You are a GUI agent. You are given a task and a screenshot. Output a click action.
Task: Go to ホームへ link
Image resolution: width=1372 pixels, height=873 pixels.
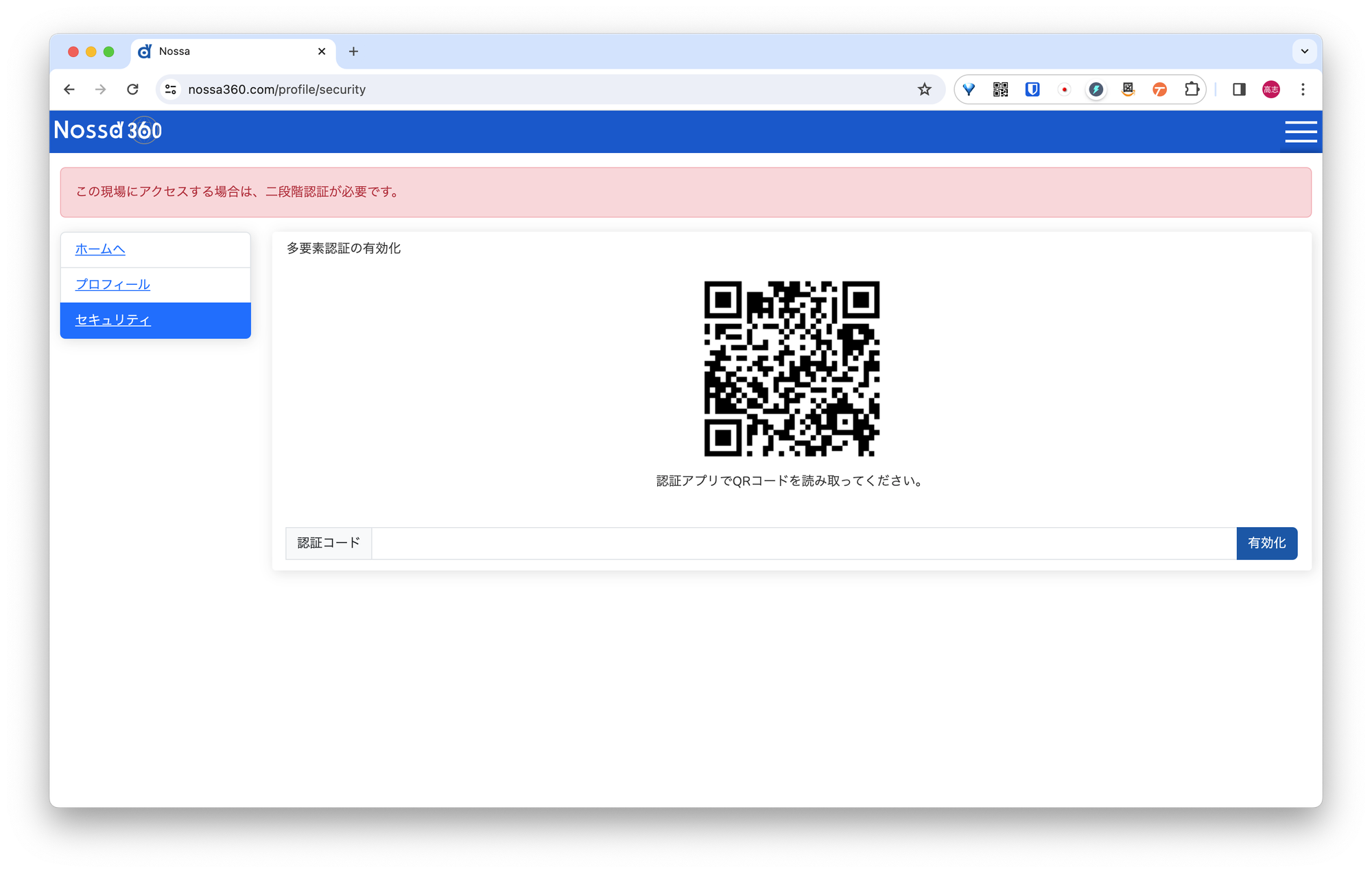(x=100, y=249)
